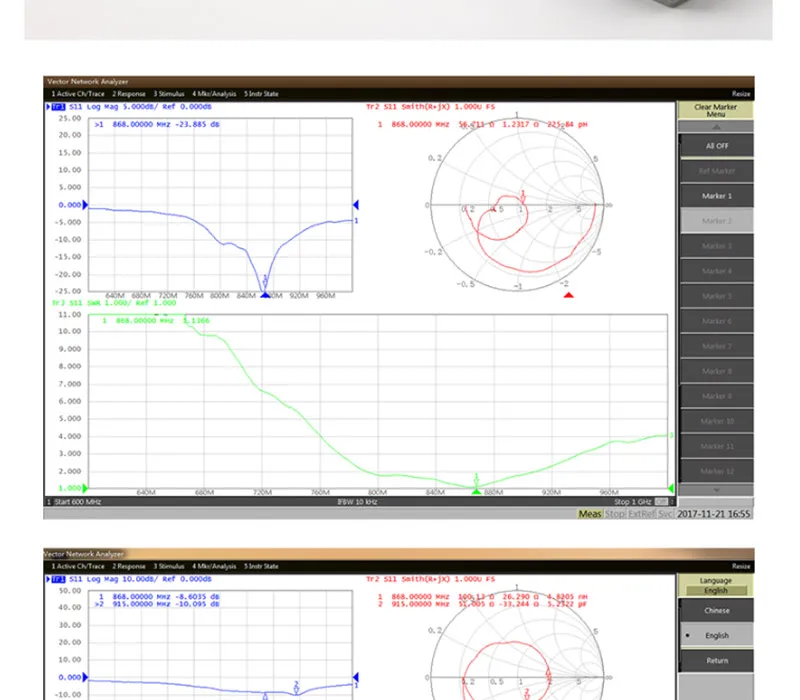Open '1 Active Ch/Trace' menu in bottom analyzer
Viewport: 800px width, 700px height.
[78, 566]
